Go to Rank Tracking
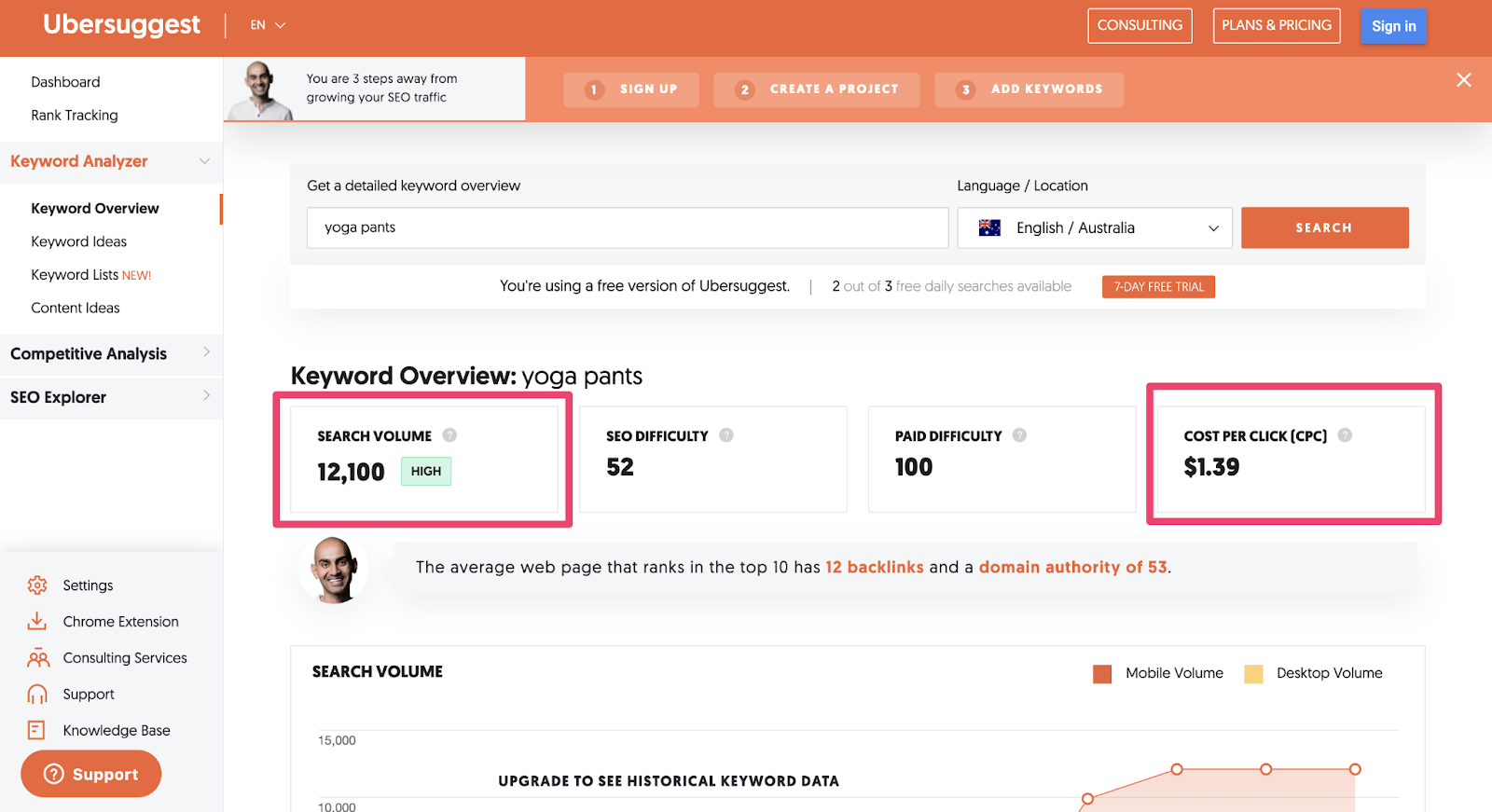Screen dimensions: 1492x812 (75, 116)
